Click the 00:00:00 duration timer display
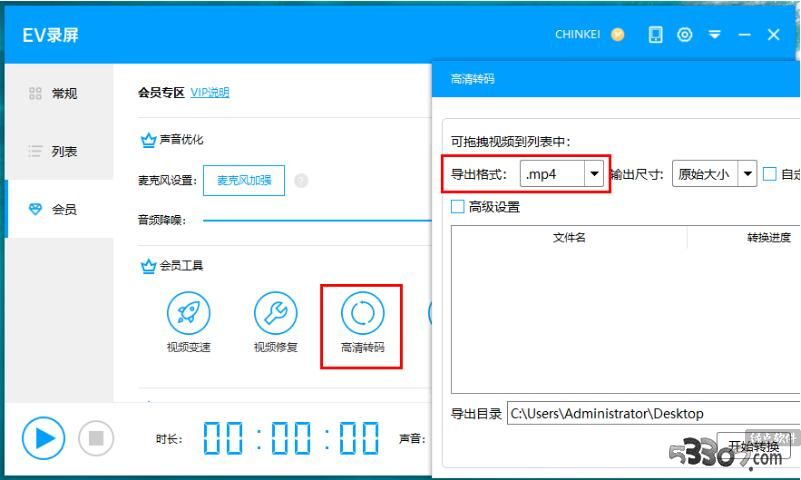Image resolution: width=801 pixels, height=480 pixels. point(291,438)
